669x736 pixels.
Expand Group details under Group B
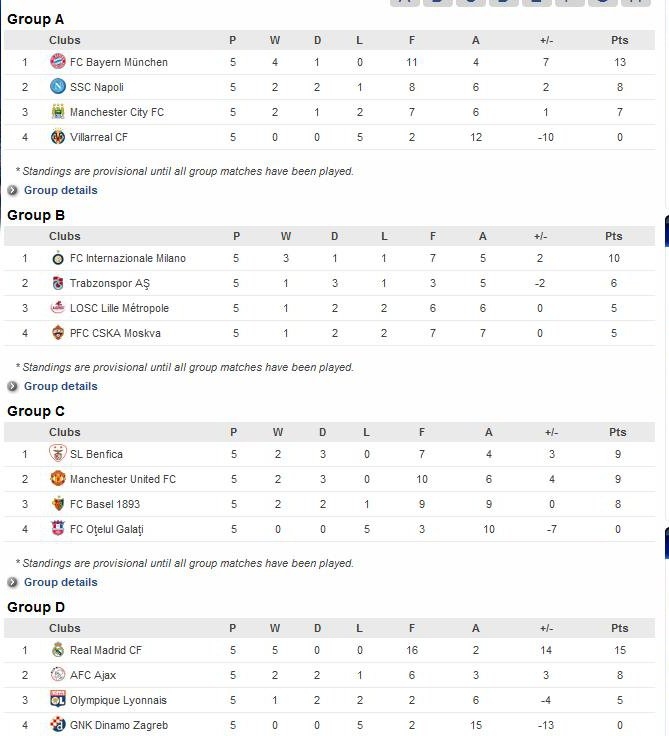(x=60, y=386)
